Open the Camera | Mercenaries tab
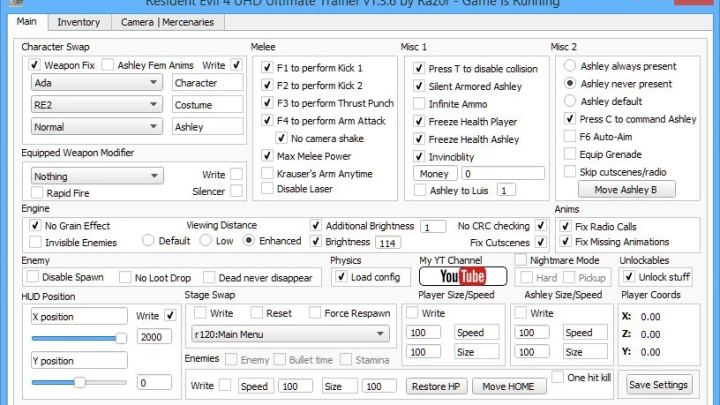Viewport: 720px width, 405px height. coord(168,22)
